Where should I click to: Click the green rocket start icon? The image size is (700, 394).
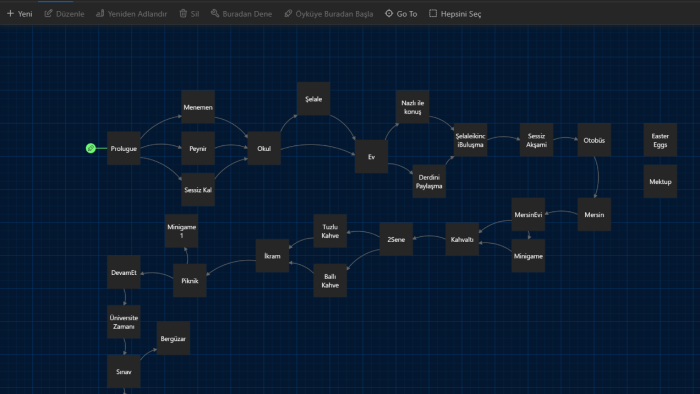pyautogui.click(x=91, y=148)
